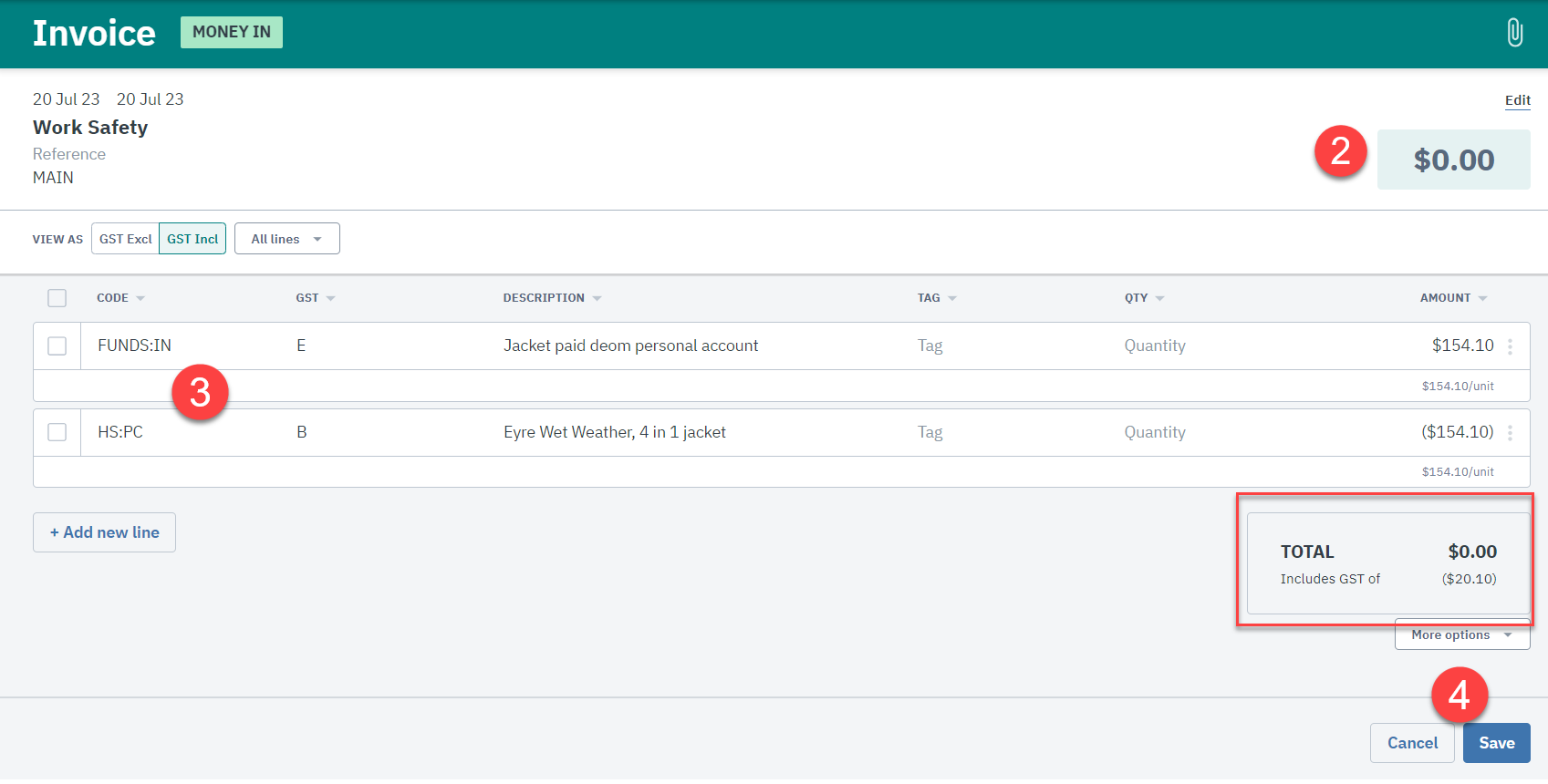This screenshot has height=784, width=1548.
Task: Open the More options dropdown
Action: click(x=1461, y=635)
